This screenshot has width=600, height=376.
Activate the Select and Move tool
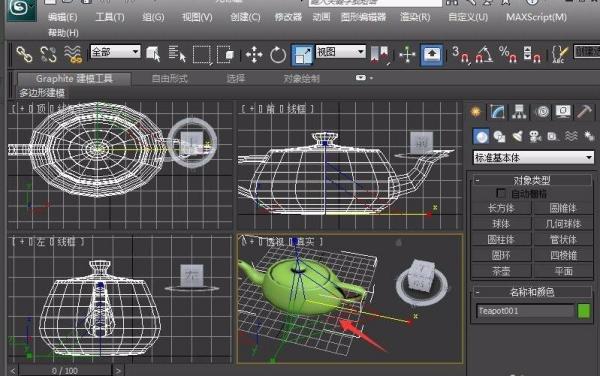click(x=254, y=55)
